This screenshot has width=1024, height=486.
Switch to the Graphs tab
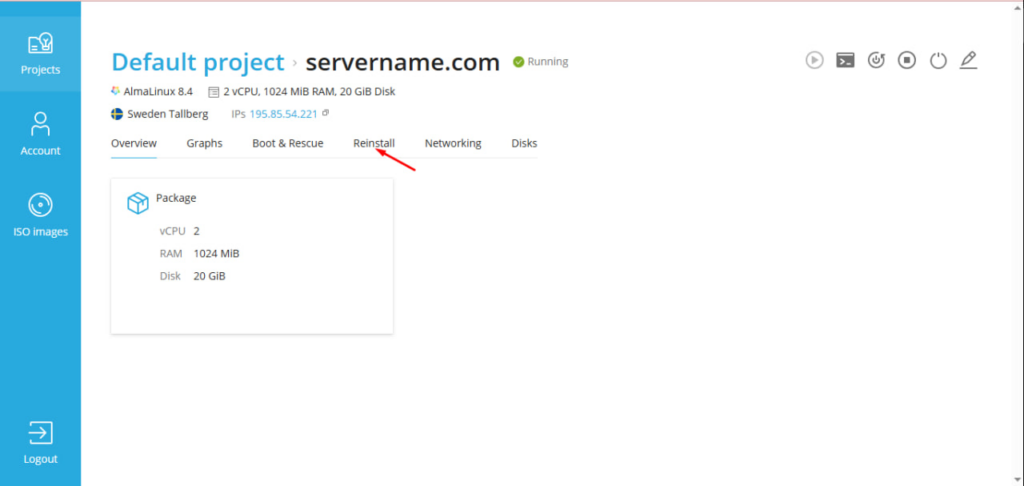point(204,143)
